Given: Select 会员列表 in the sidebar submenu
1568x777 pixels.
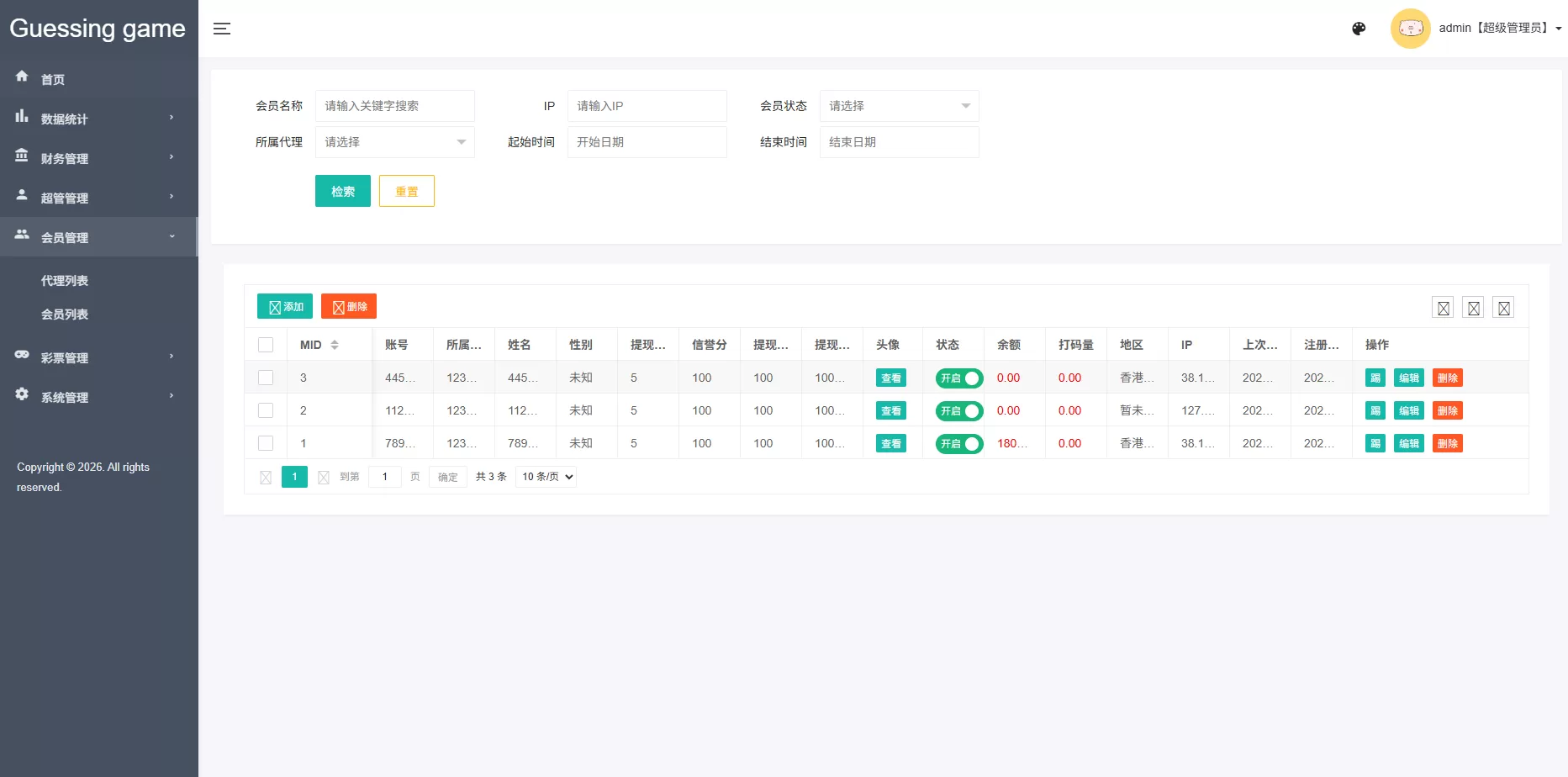Looking at the screenshot, I should [x=65, y=314].
